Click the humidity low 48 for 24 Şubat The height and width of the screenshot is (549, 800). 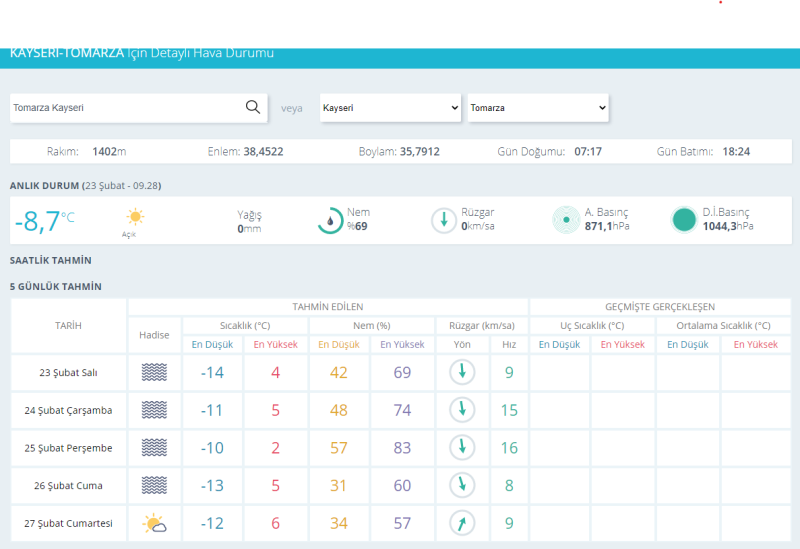coord(339,410)
